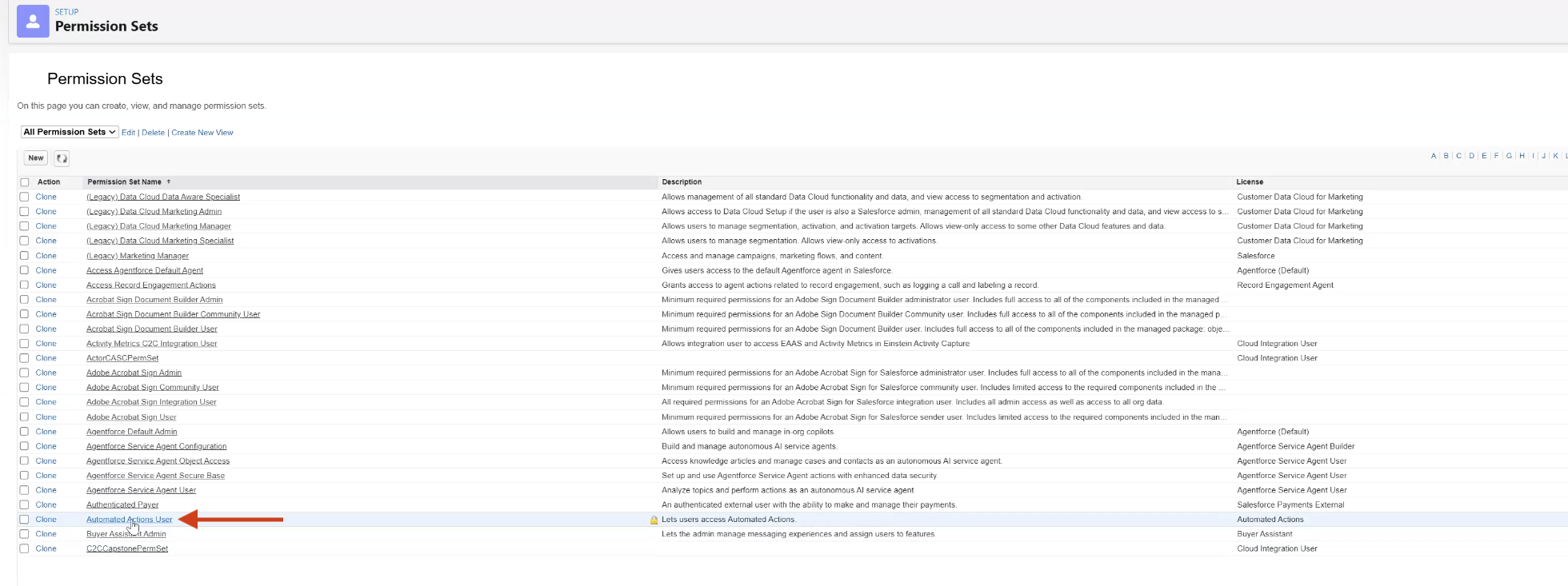Open Adobe Acrobat Sign Community User
This screenshot has height=586, width=1568.
(x=153, y=388)
